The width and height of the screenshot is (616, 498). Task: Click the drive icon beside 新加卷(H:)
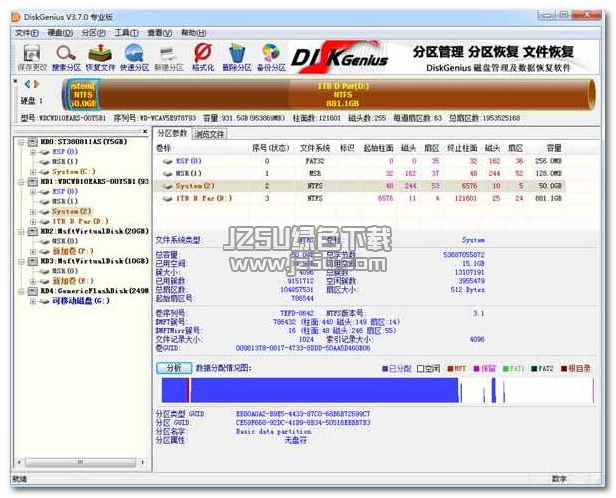[44, 281]
